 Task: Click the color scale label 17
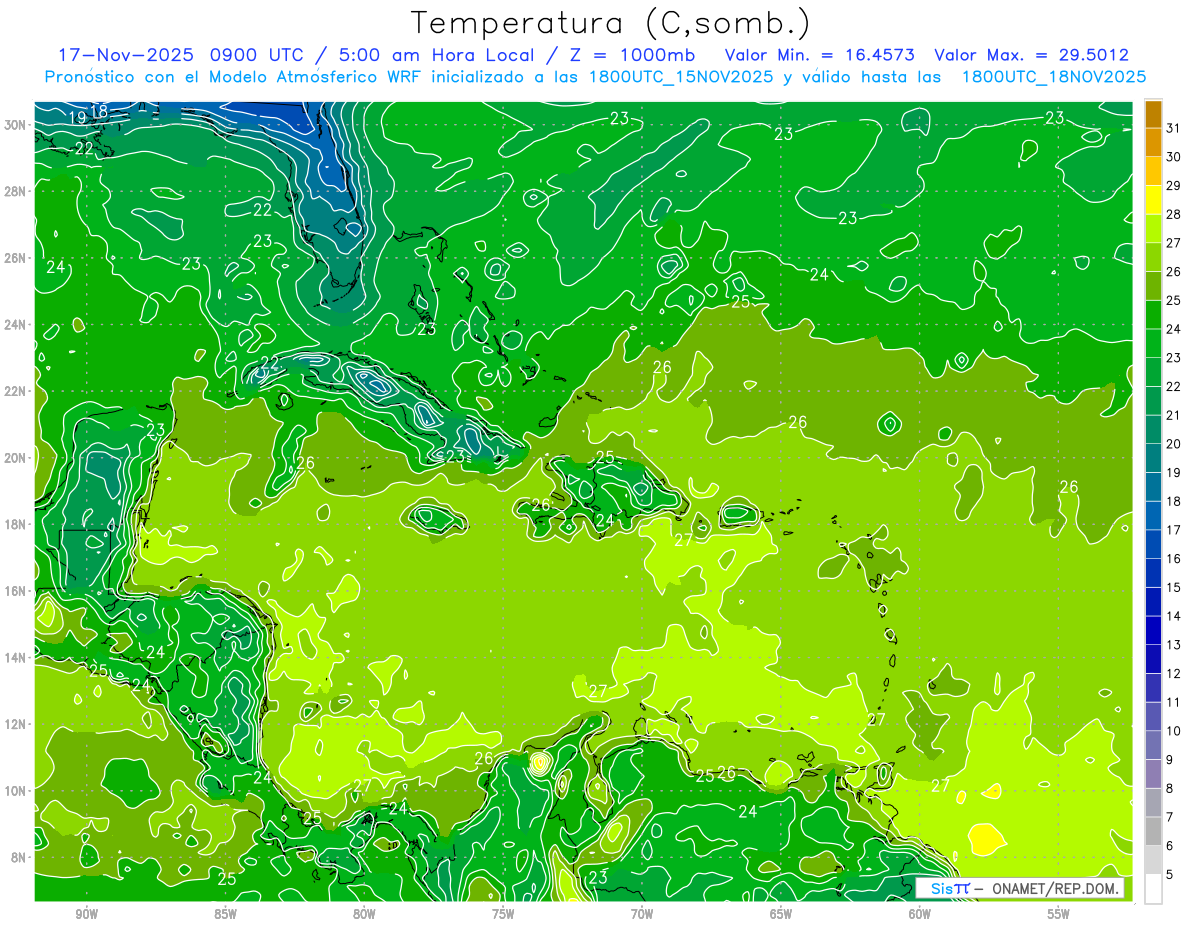coord(1173,530)
